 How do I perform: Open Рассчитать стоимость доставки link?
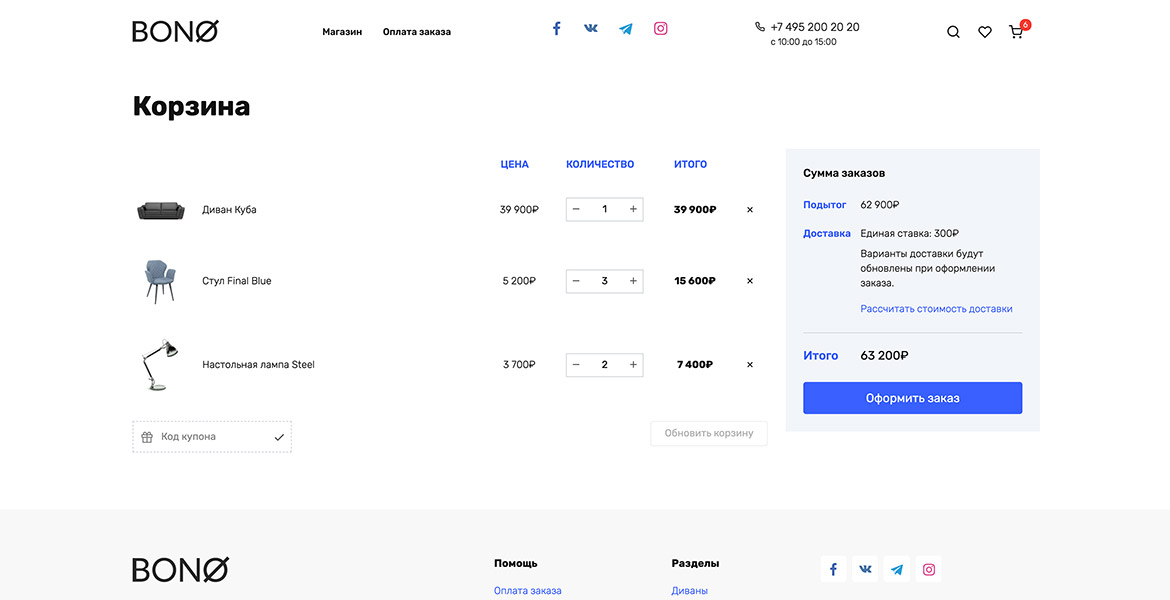pyautogui.click(x=937, y=308)
